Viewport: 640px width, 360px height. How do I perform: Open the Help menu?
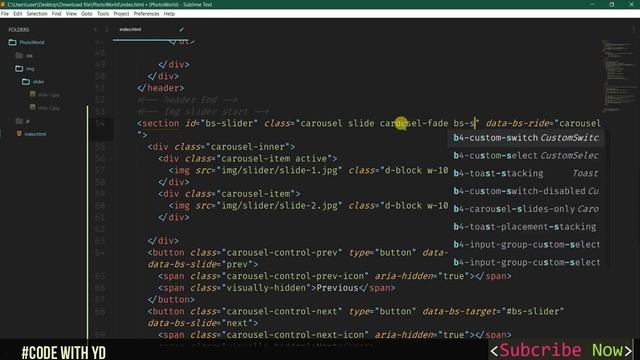(169, 13)
